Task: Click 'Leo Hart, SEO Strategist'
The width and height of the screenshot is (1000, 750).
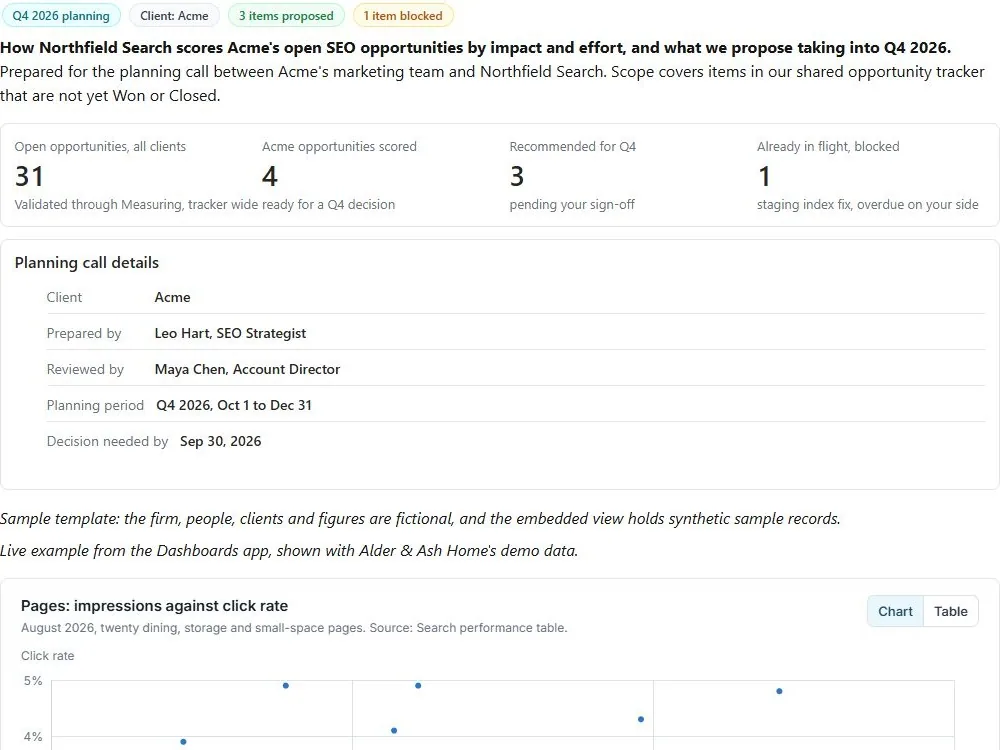Action: point(230,333)
